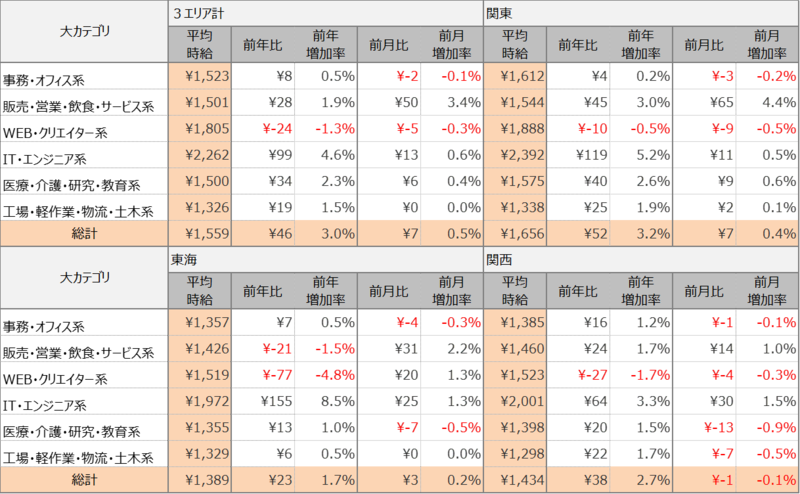
Task: Select the ¥23 前年比 total cell in 東海
Action: 263,481
